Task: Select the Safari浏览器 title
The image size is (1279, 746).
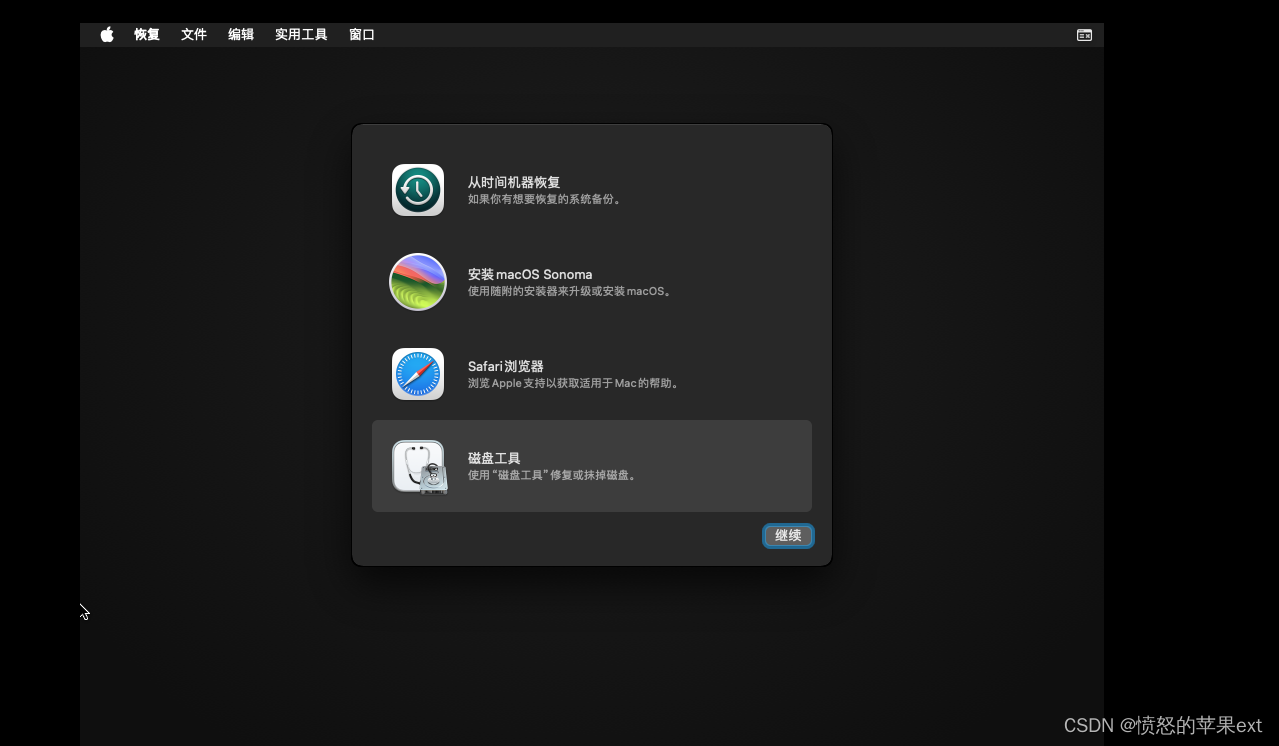Action: (x=506, y=366)
